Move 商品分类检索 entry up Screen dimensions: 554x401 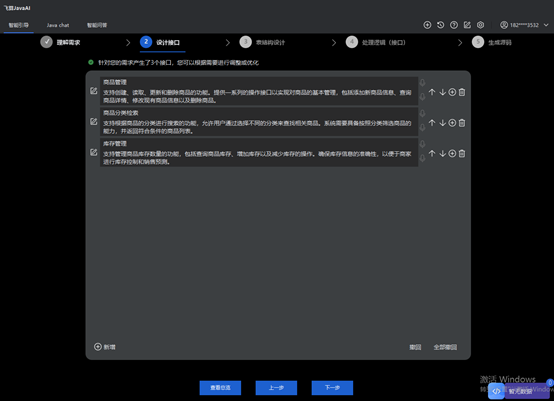pos(432,123)
